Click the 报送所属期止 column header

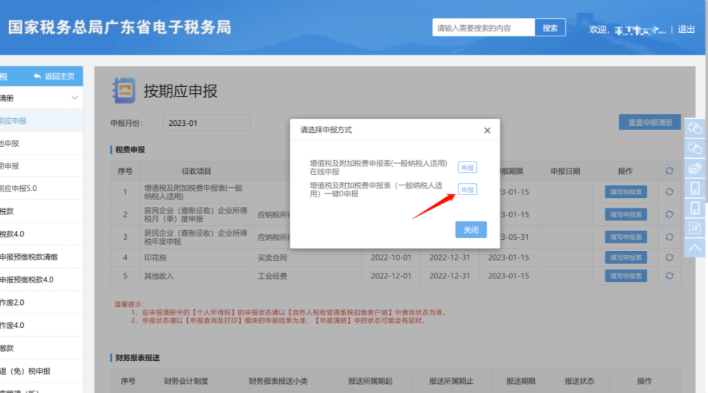tap(451, 381)
